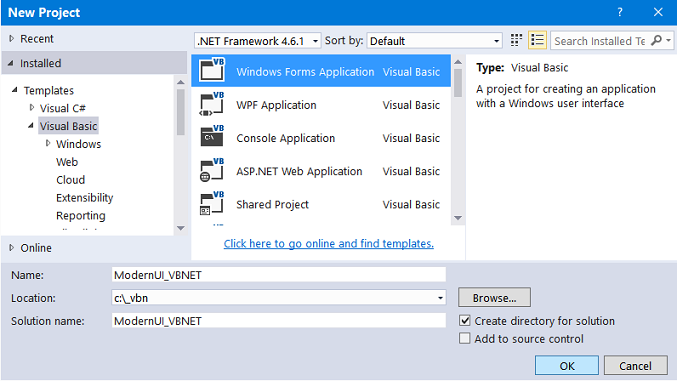Pick the Console Application template icon
The image size is (677, 381).
click(x=212, y=137)
